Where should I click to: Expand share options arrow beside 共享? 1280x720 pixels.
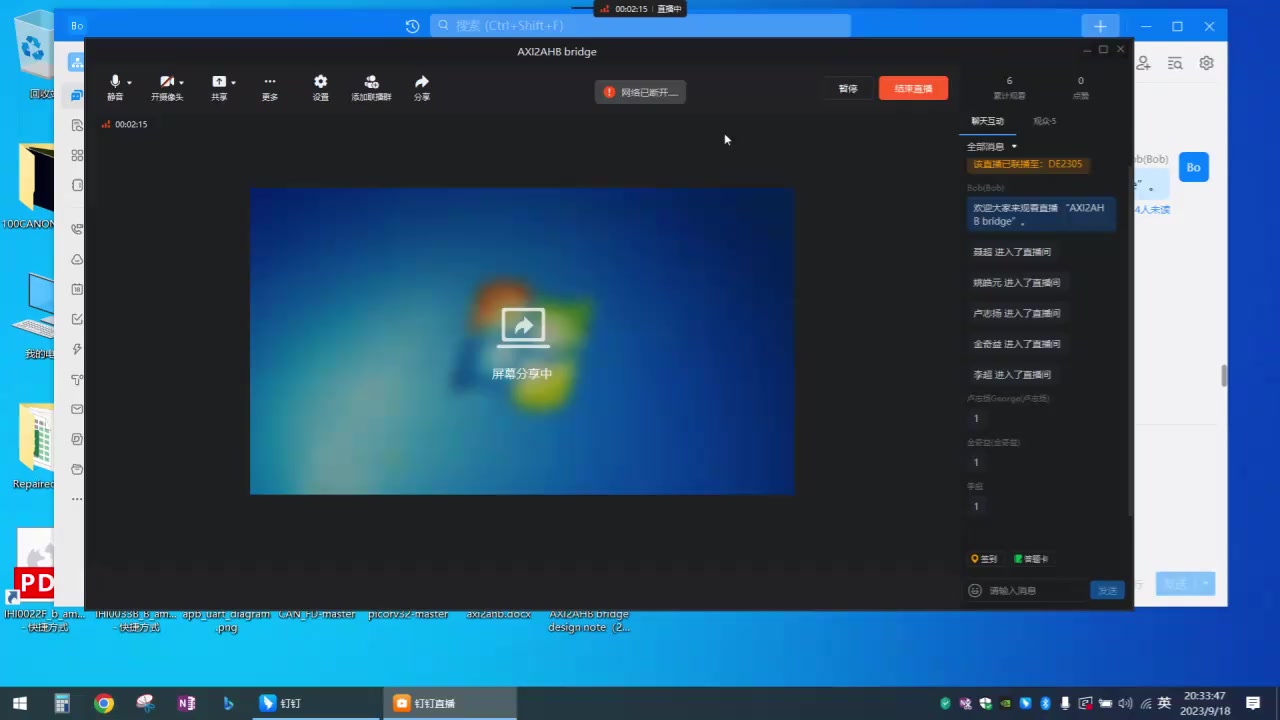click(233, 83)
